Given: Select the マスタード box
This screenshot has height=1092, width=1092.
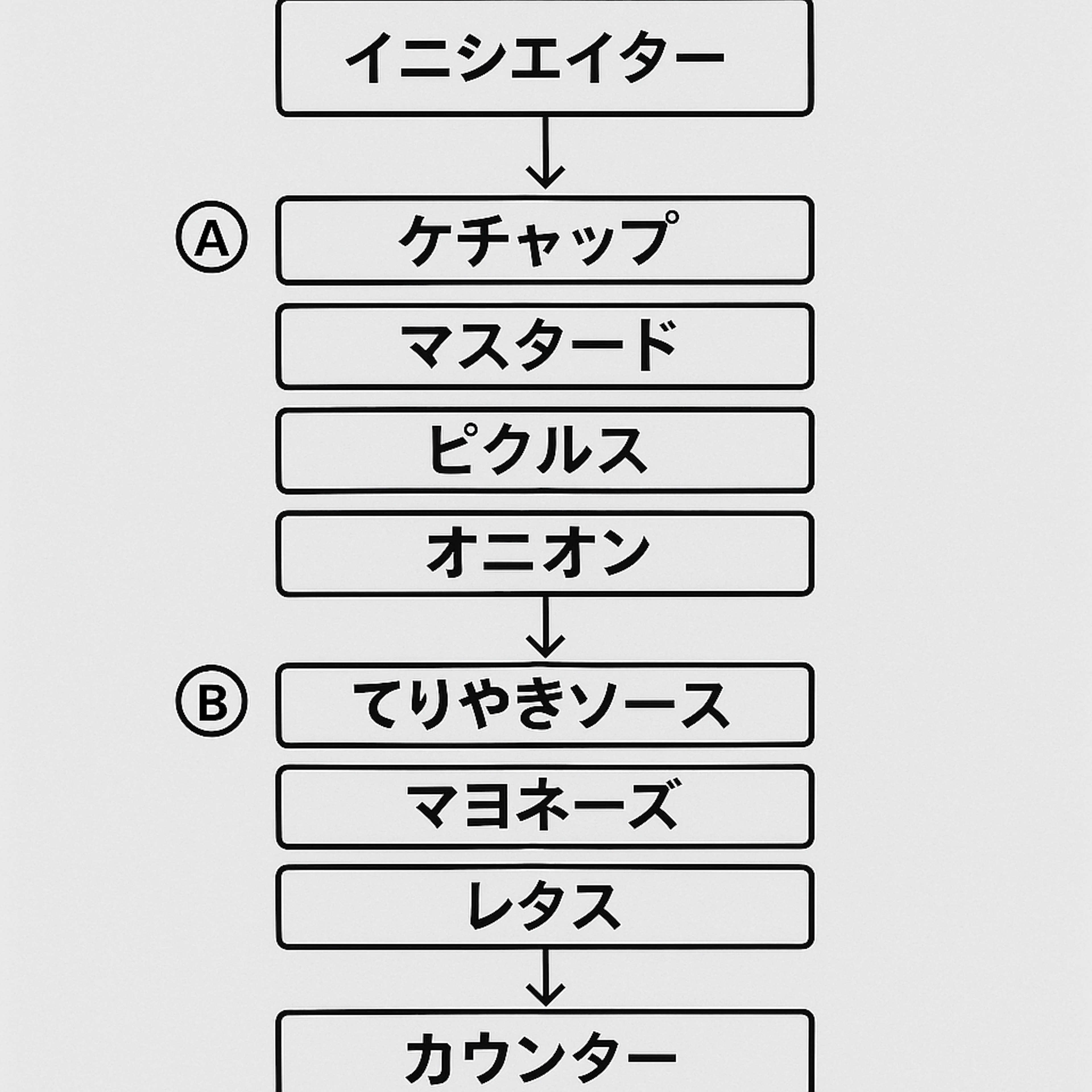Looking at the screenshot, I should [x=545, y=346].
